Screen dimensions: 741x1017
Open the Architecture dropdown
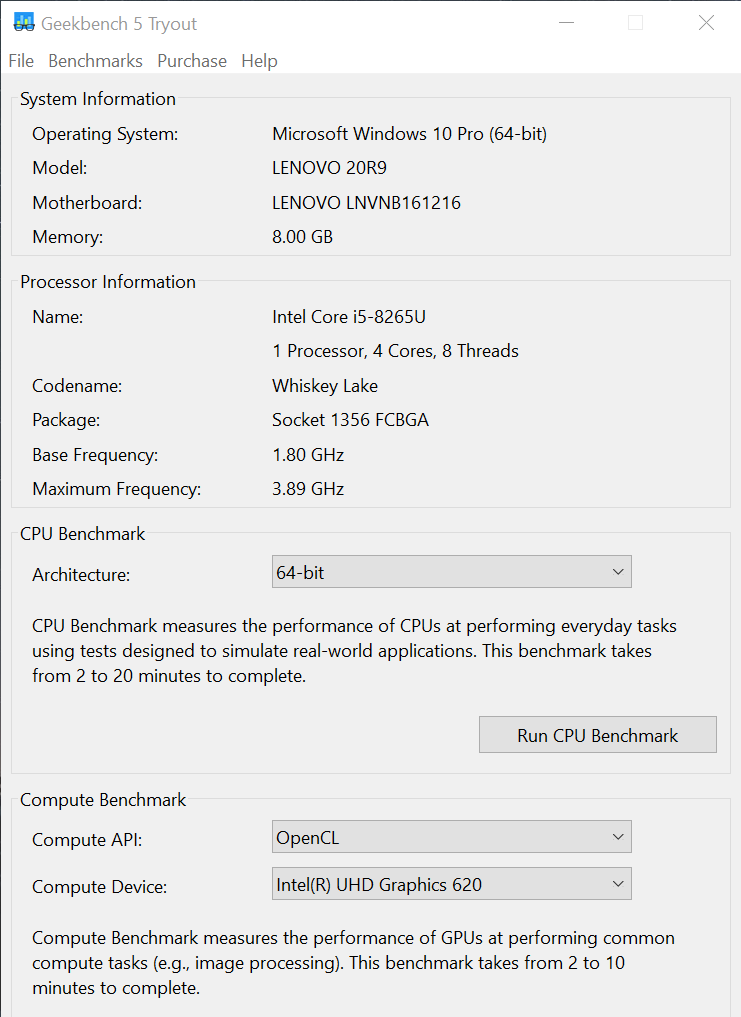click(451, 571)
